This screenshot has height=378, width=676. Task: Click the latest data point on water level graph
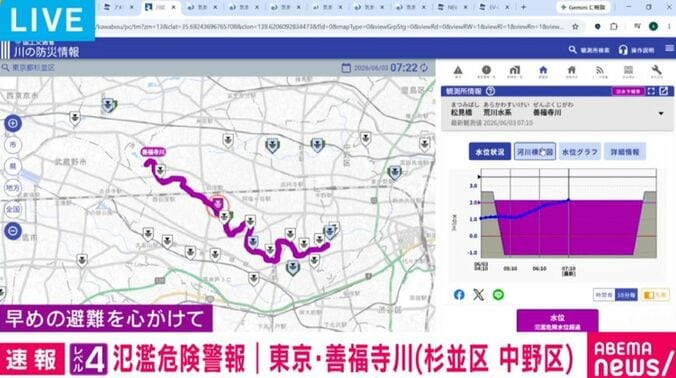[569, 200]
